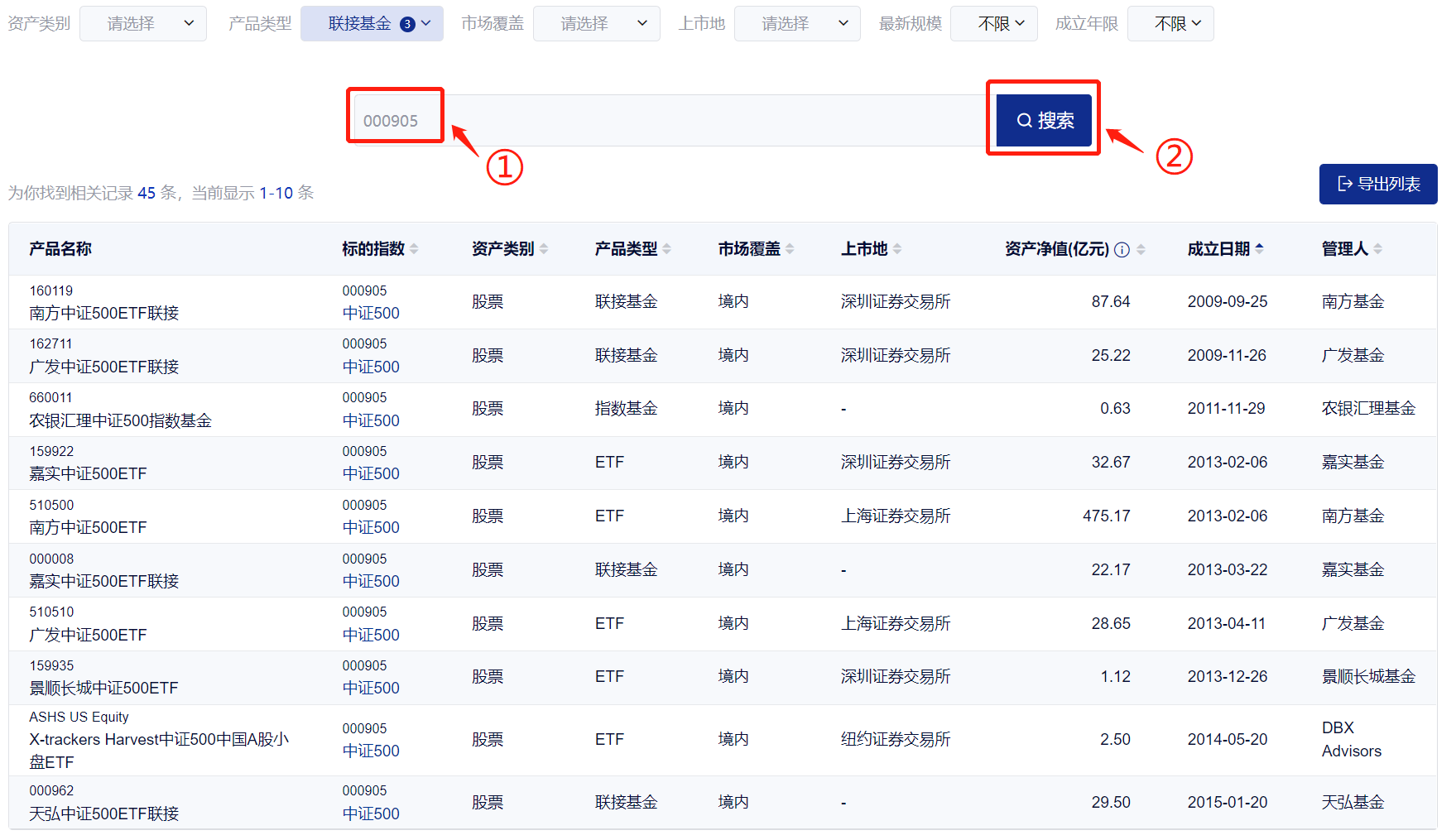The image size is (1456, 840).
Task: Sort by 产品类型 column icon
Action: (x=667, y=249)
